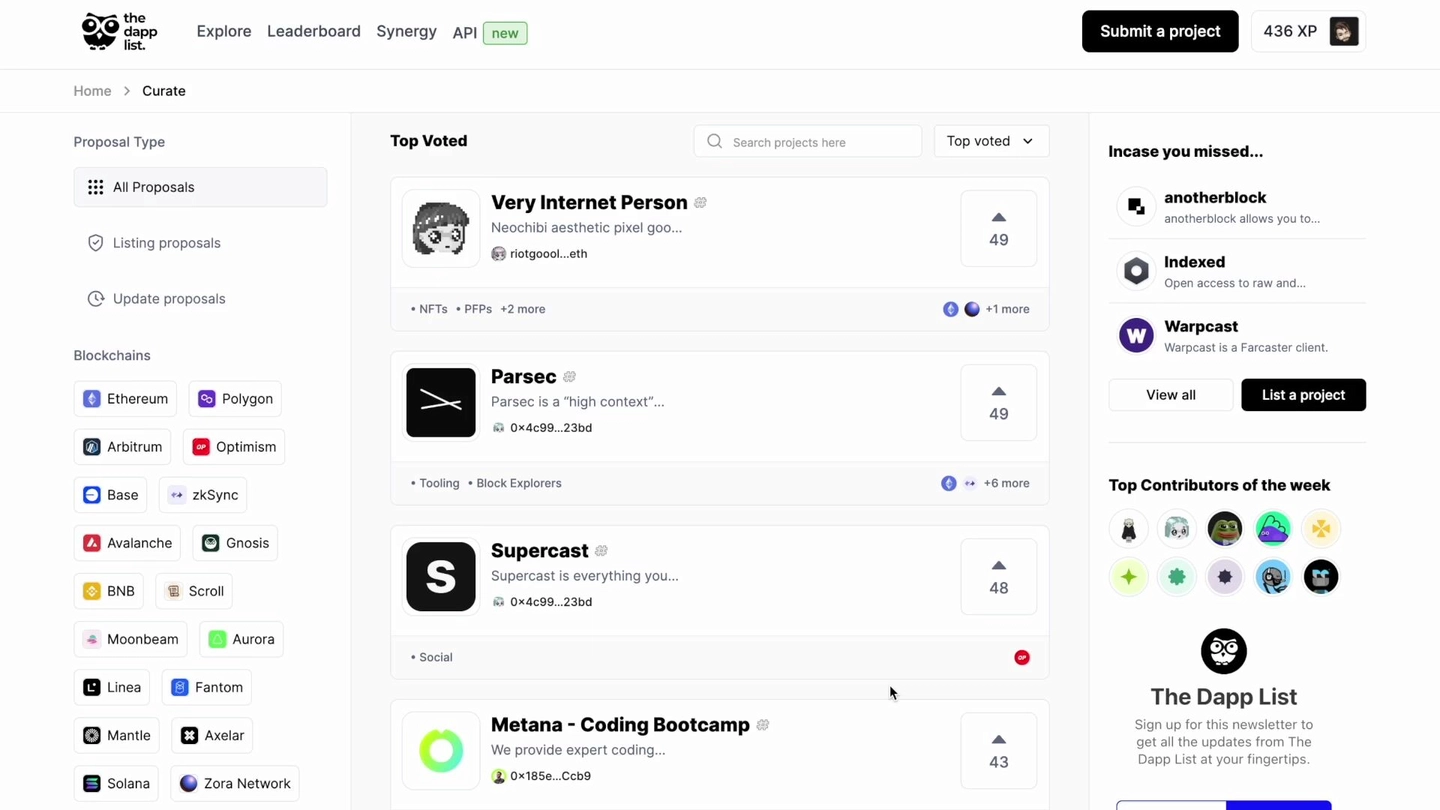Filter by Zora Network
The height and width of the screenshot is (810, 1440).
pos(235,783)
